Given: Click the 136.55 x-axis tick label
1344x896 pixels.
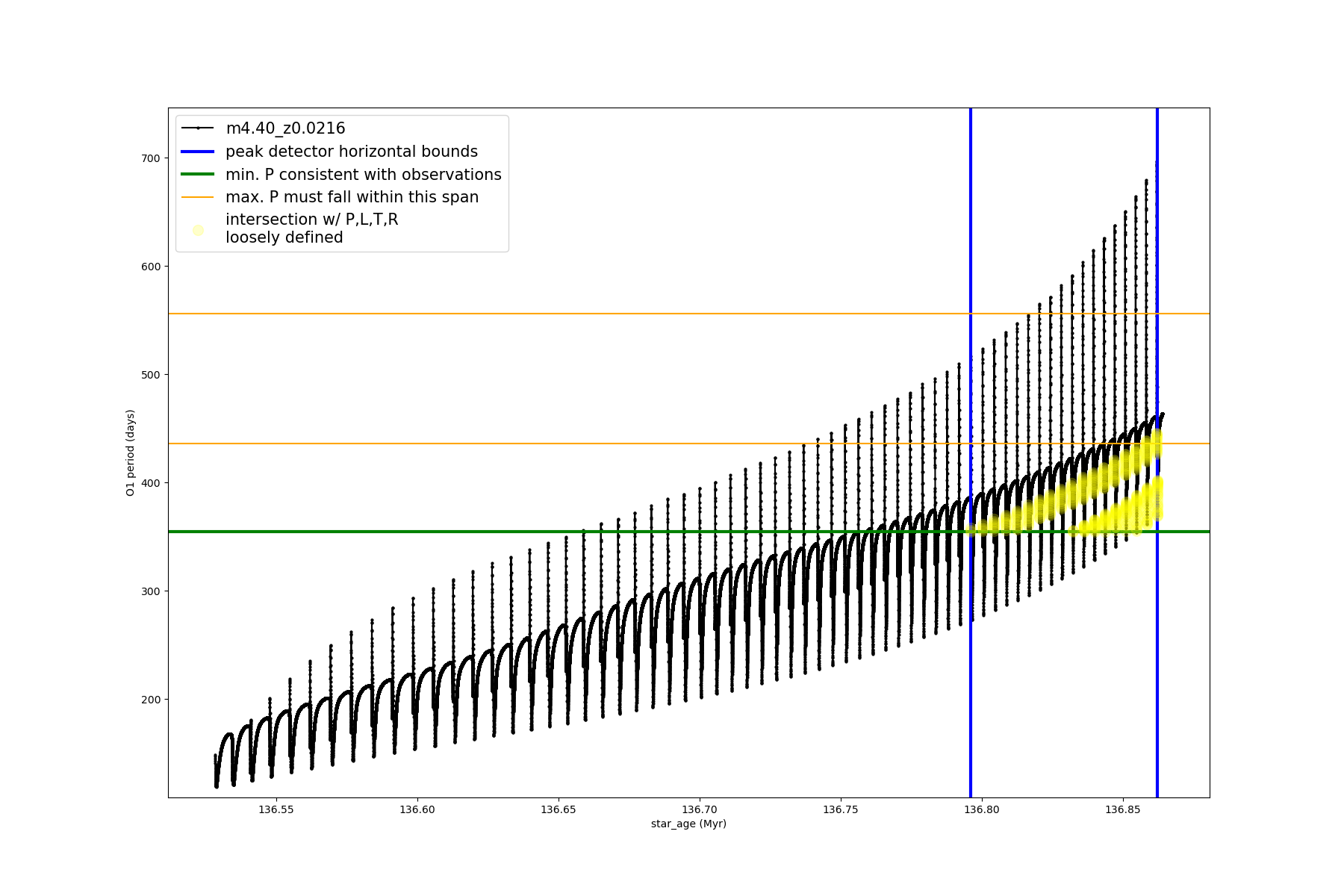Looking at the screenshot, I should pyautogui.click(x=276, y=809).
